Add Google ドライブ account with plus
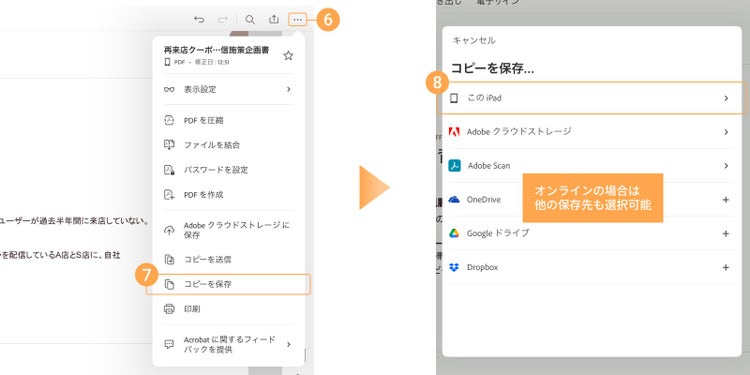This screenshot has height=375, width=750. tap(726, 234)
